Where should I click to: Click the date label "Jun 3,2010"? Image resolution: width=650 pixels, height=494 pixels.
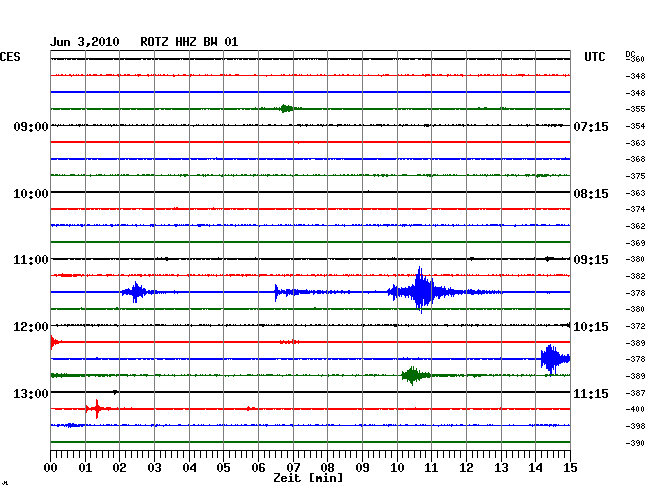(85, 42)
